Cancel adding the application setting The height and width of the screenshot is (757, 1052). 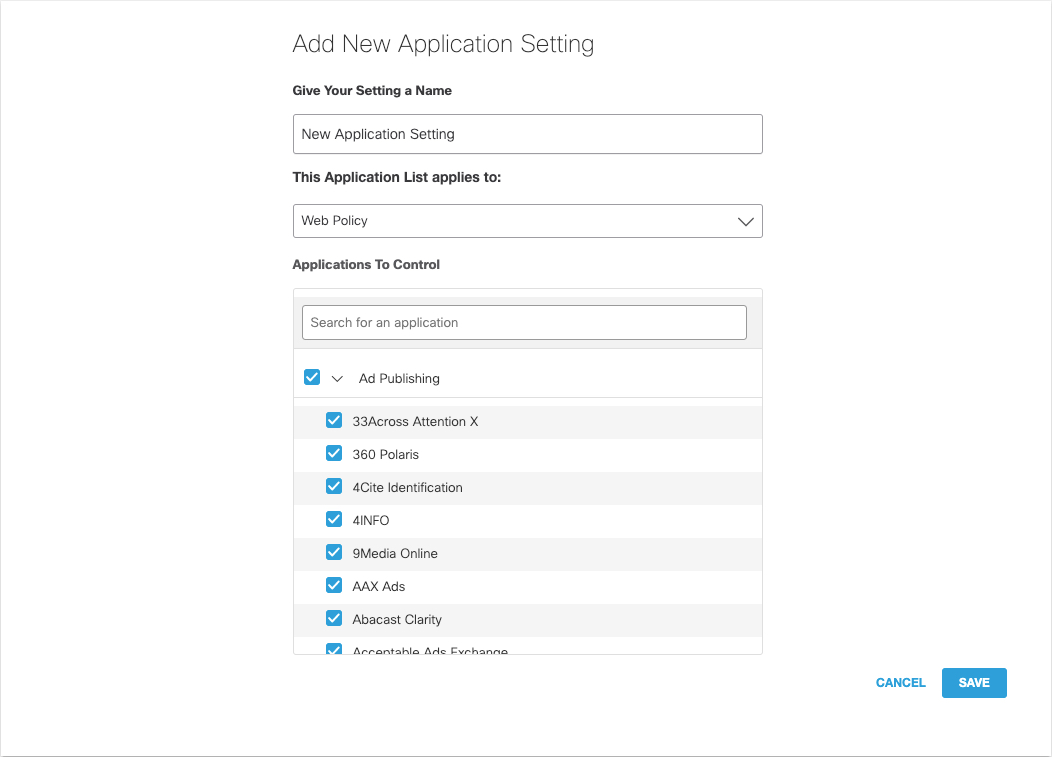point(900,683)
